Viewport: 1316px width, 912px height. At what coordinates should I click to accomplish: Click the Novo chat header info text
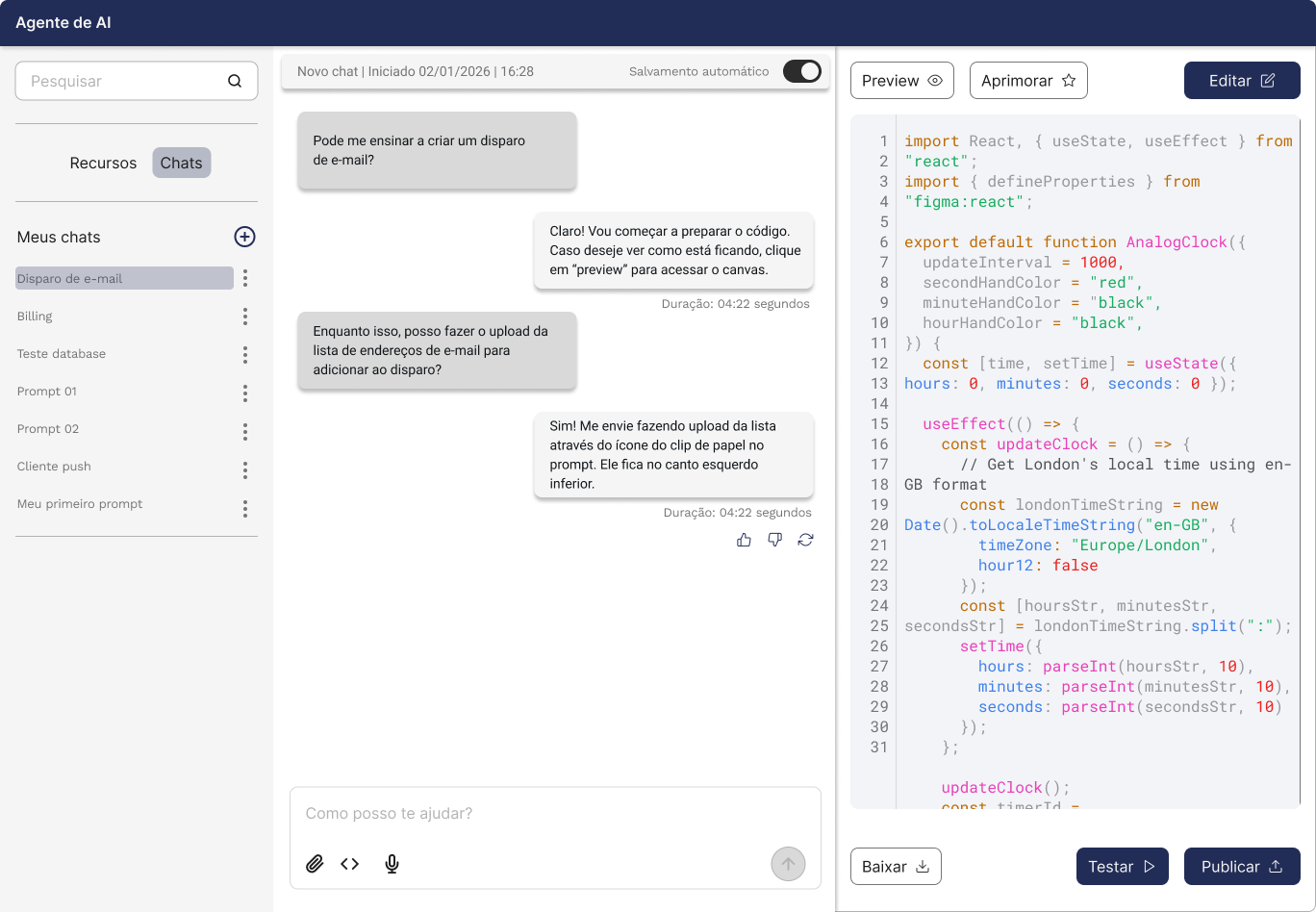pos(416,71)
